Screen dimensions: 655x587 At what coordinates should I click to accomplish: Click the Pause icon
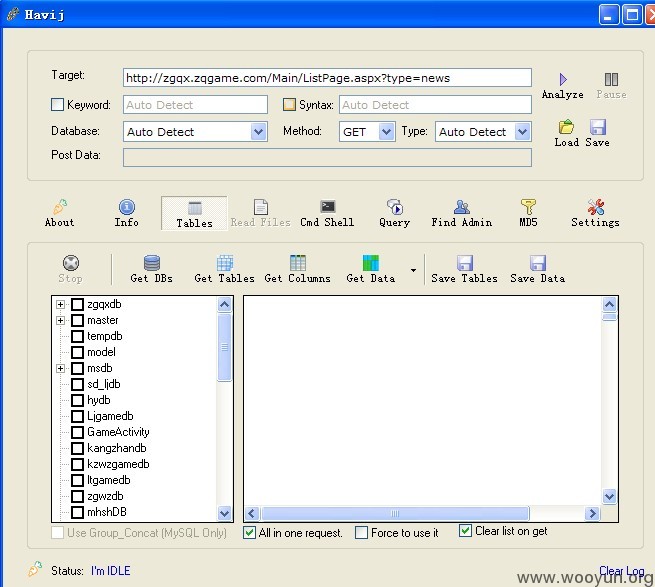pos(611,79)
